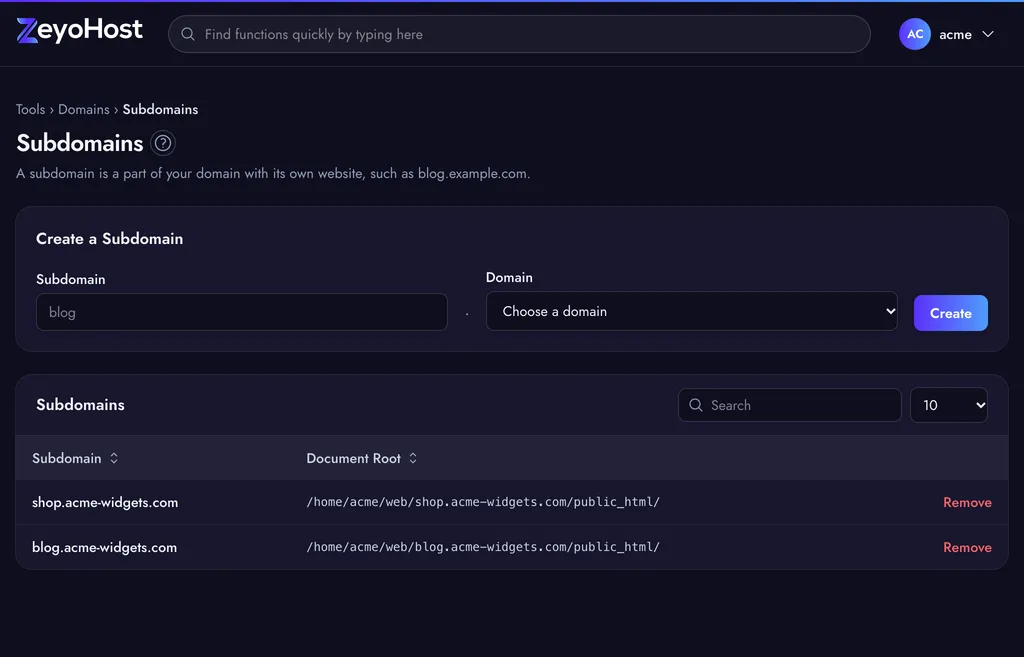Go to Domains in the breadcrumb

84,109
